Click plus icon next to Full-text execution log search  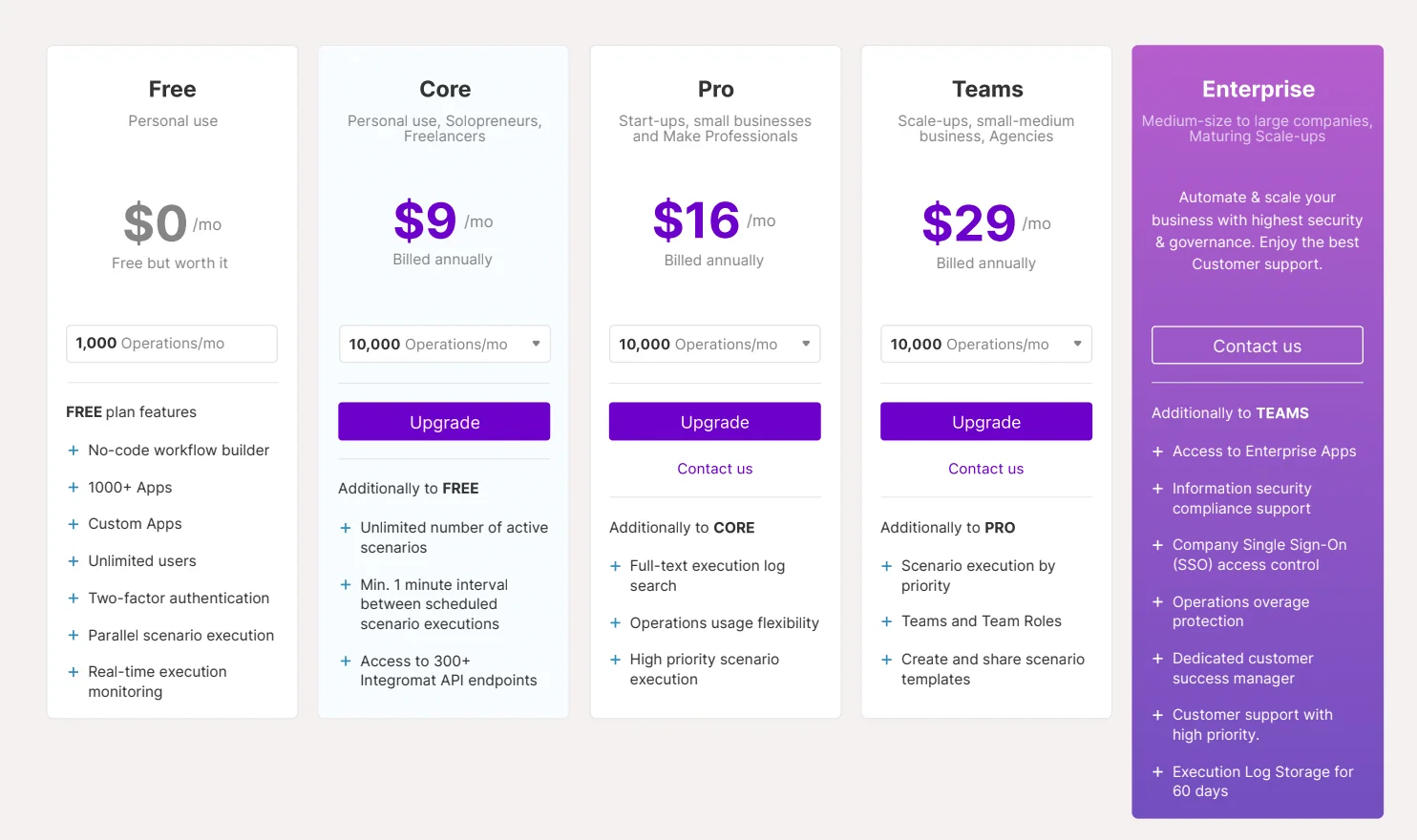point(616,566)
